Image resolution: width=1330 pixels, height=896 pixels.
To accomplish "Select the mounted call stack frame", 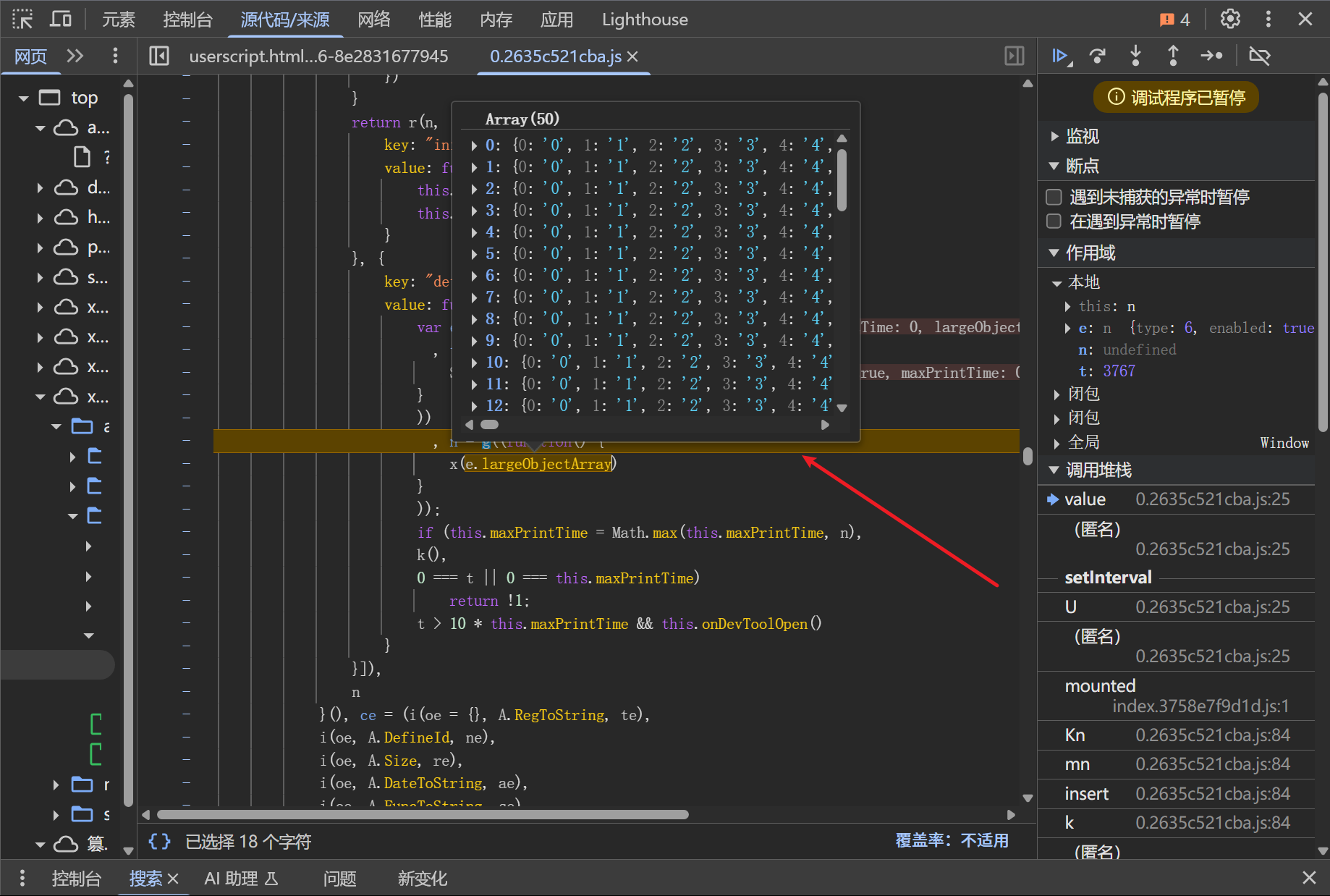I will 1100,685.
